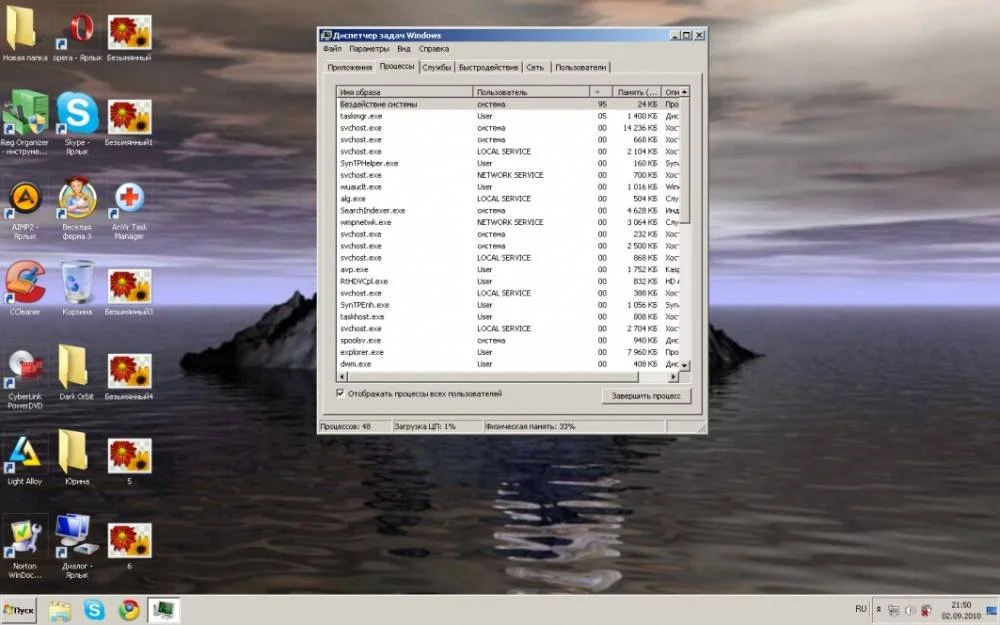Click the CPU column header sort arrow

(597, 92)
